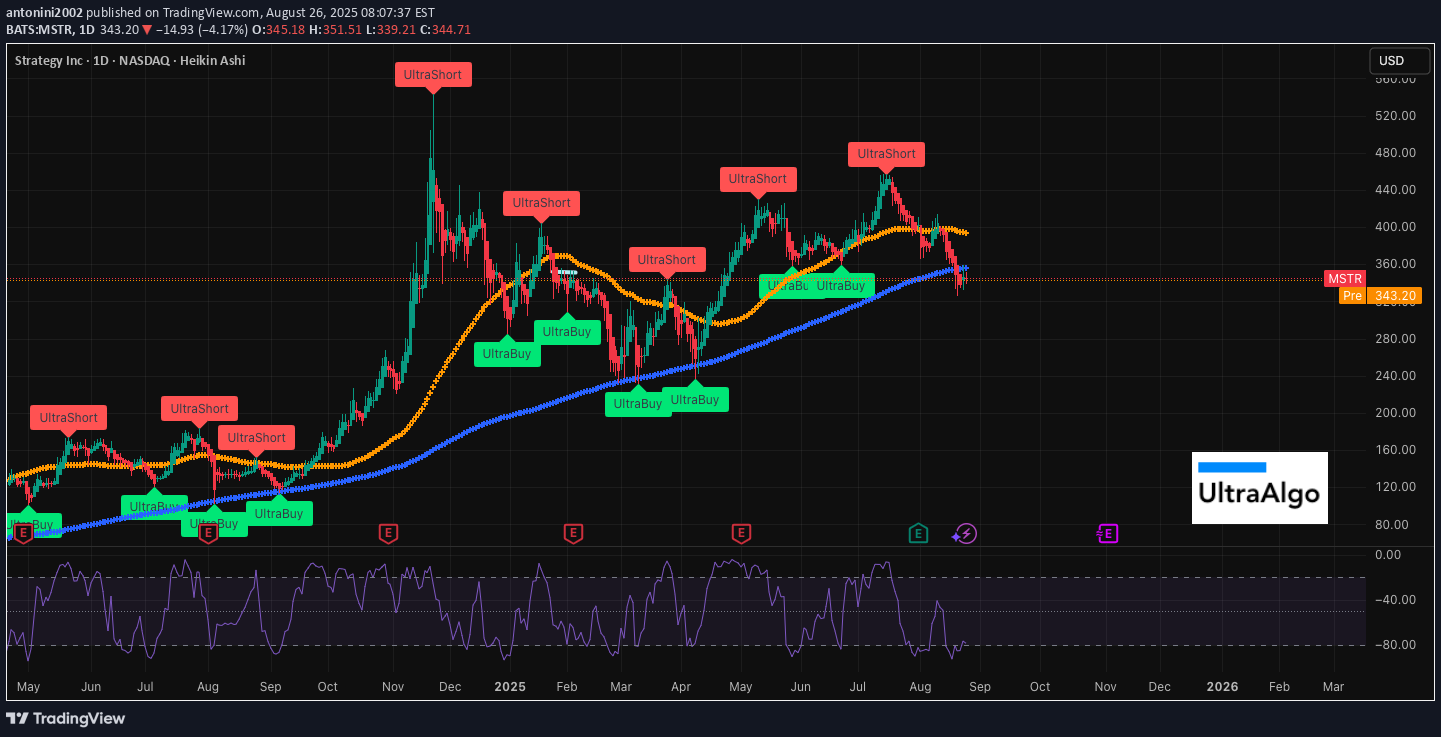Click the UltraBuy label below February 2025
Screen dimensions: 1441x737
567,332
